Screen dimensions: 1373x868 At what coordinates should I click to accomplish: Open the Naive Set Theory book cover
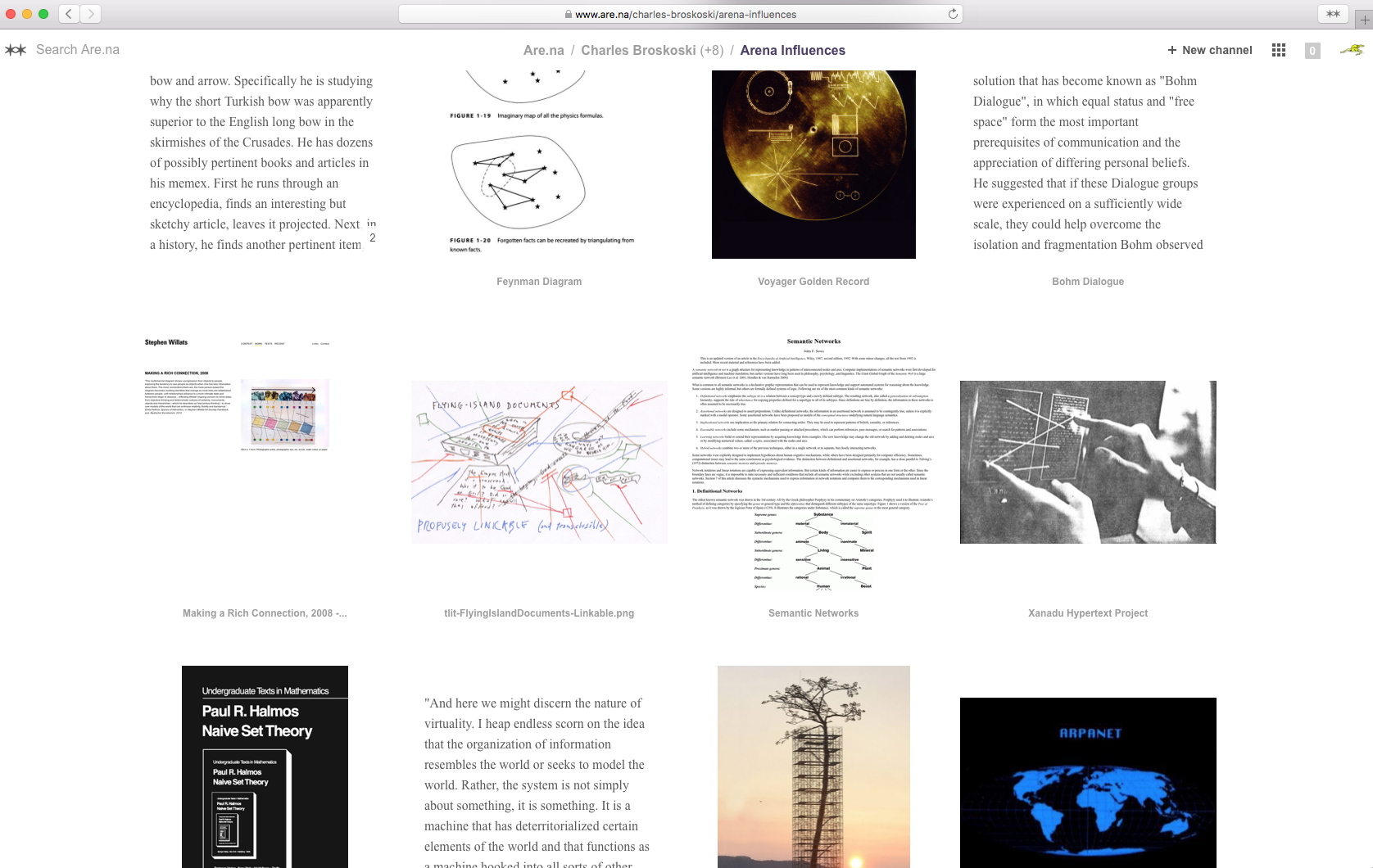(265, 766)
